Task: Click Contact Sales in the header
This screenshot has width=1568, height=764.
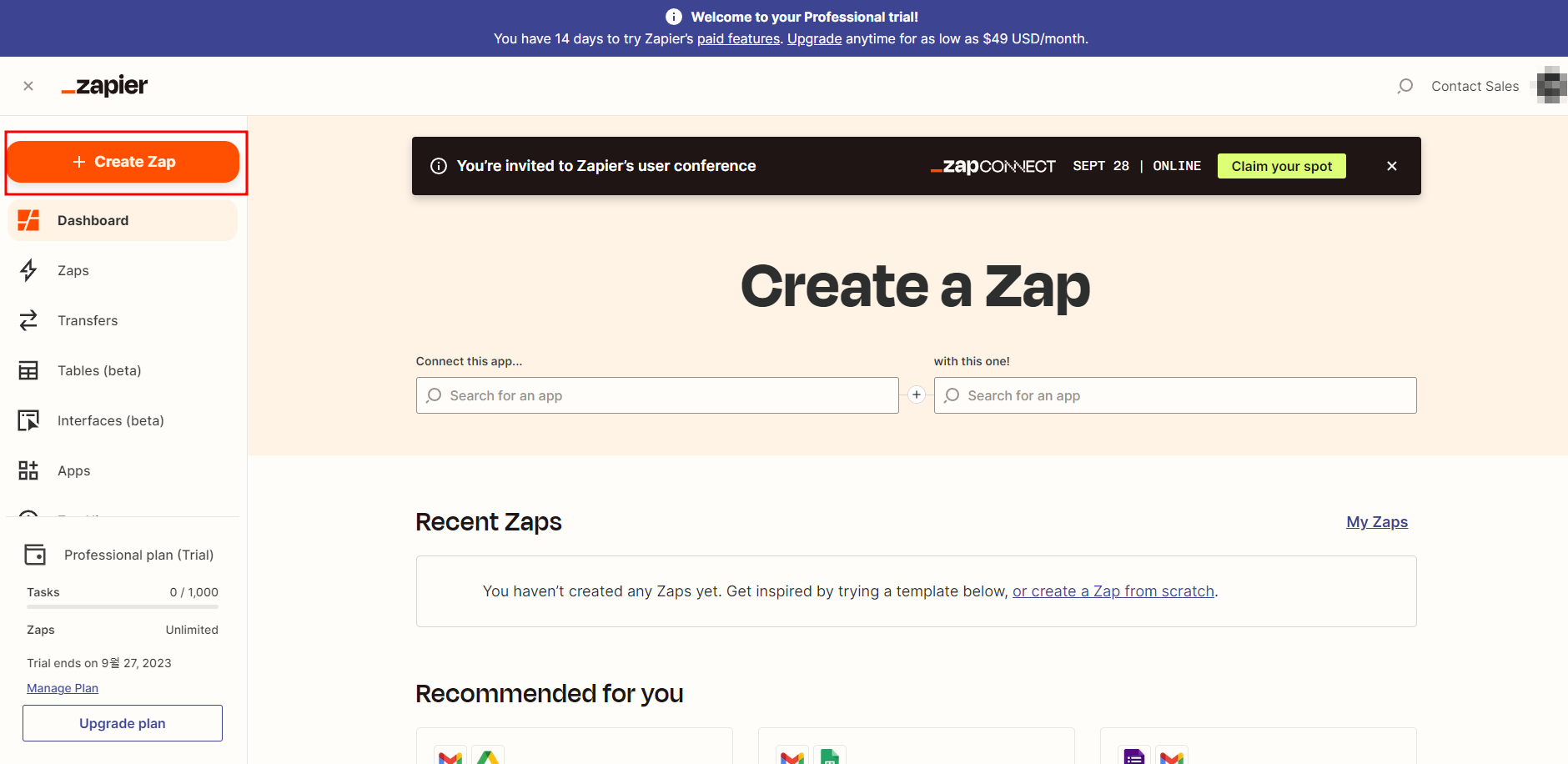Action: coord(1475,86)
